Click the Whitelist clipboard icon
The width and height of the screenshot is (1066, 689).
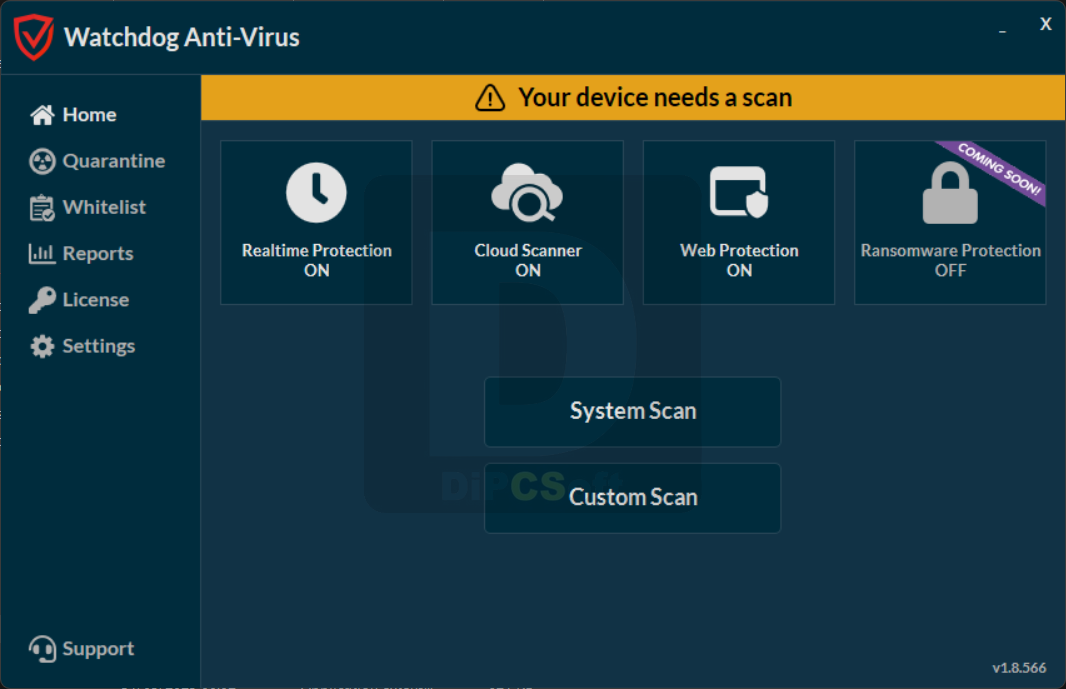[x=42, y=207]
